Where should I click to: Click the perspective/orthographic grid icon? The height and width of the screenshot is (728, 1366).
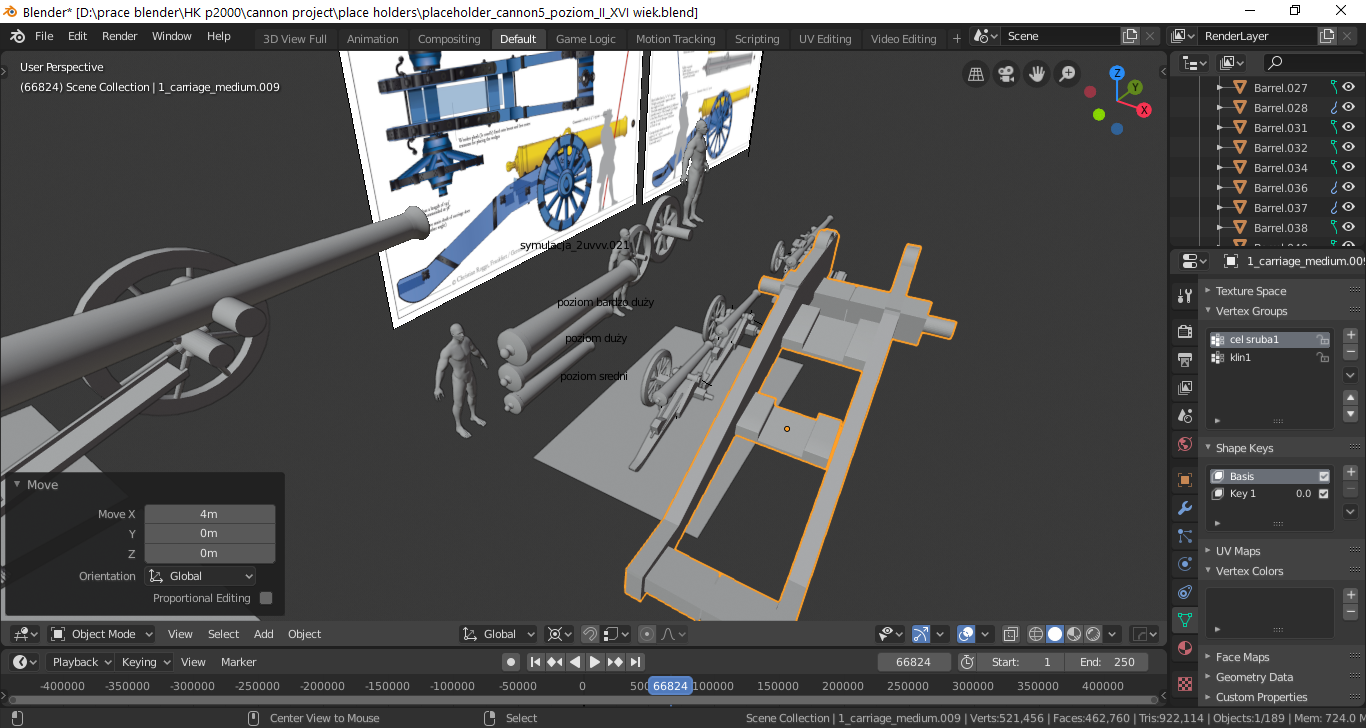pyautogui.click(x=976, y=74)
